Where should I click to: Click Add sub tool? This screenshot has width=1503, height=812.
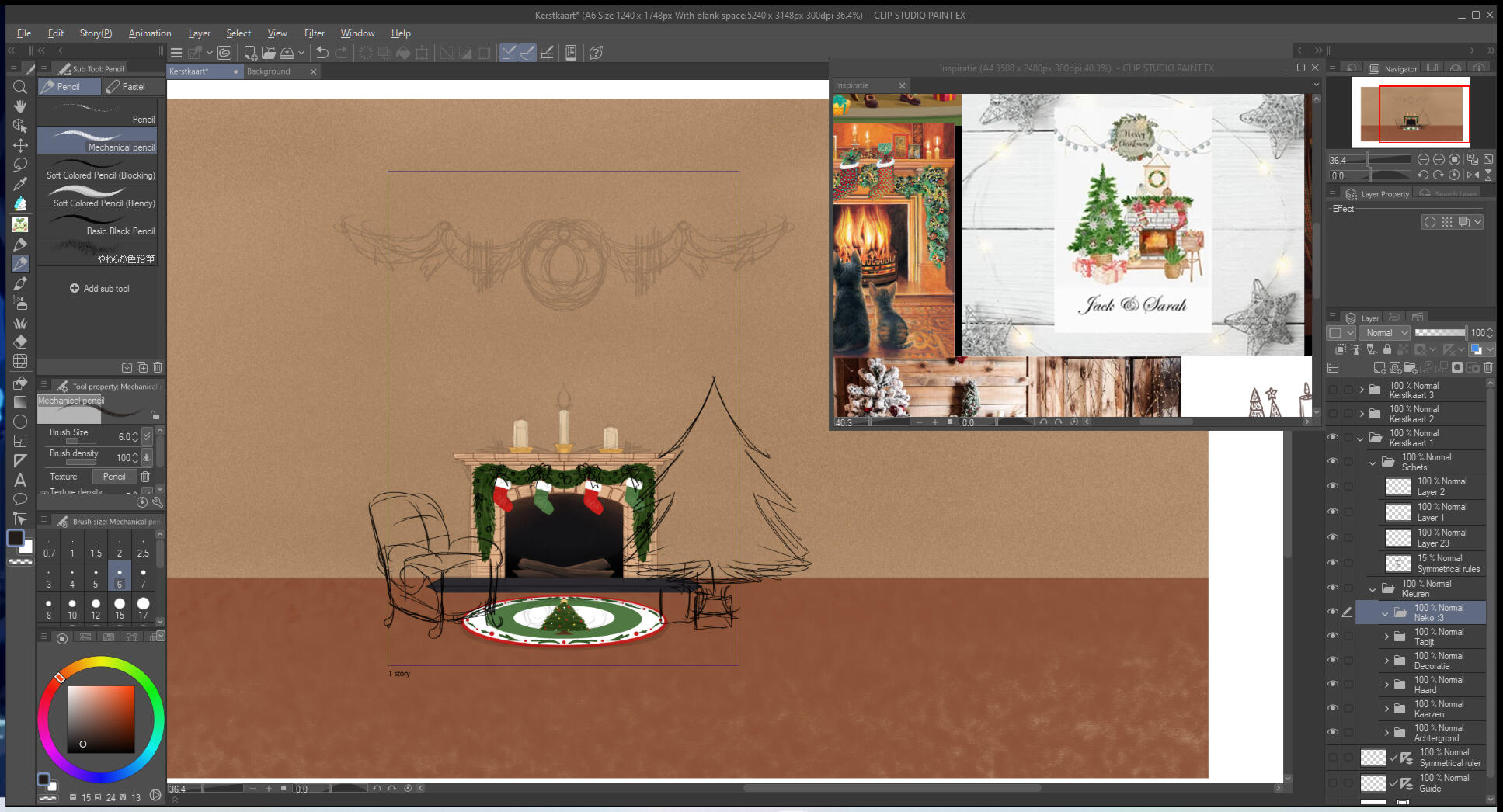pos(99,289)
